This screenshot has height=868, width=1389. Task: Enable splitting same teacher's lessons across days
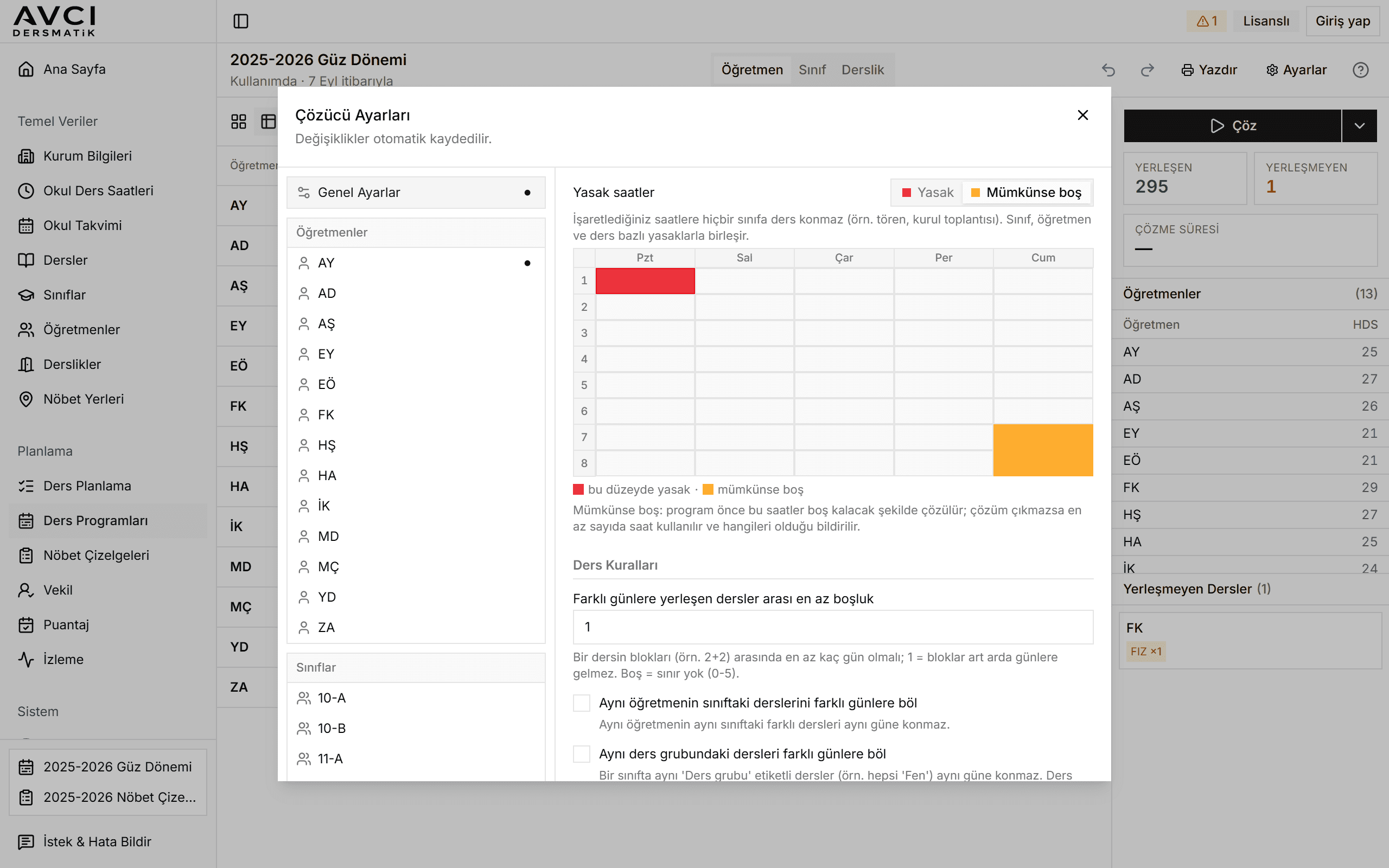[x=582, y=703]
